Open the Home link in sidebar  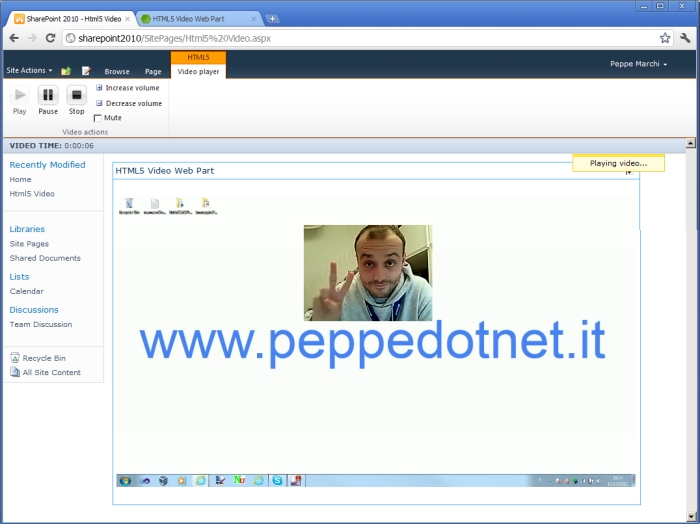(21, 179)
